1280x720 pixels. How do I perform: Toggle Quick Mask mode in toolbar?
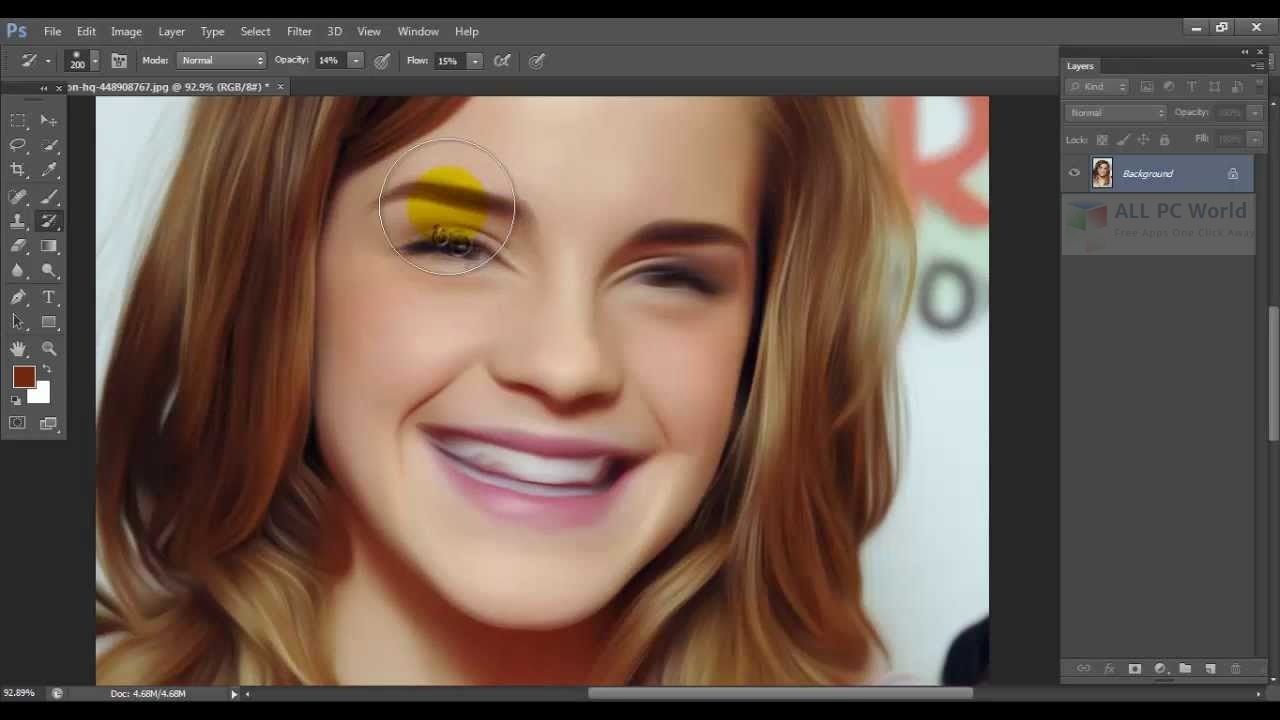click(18, 423)
